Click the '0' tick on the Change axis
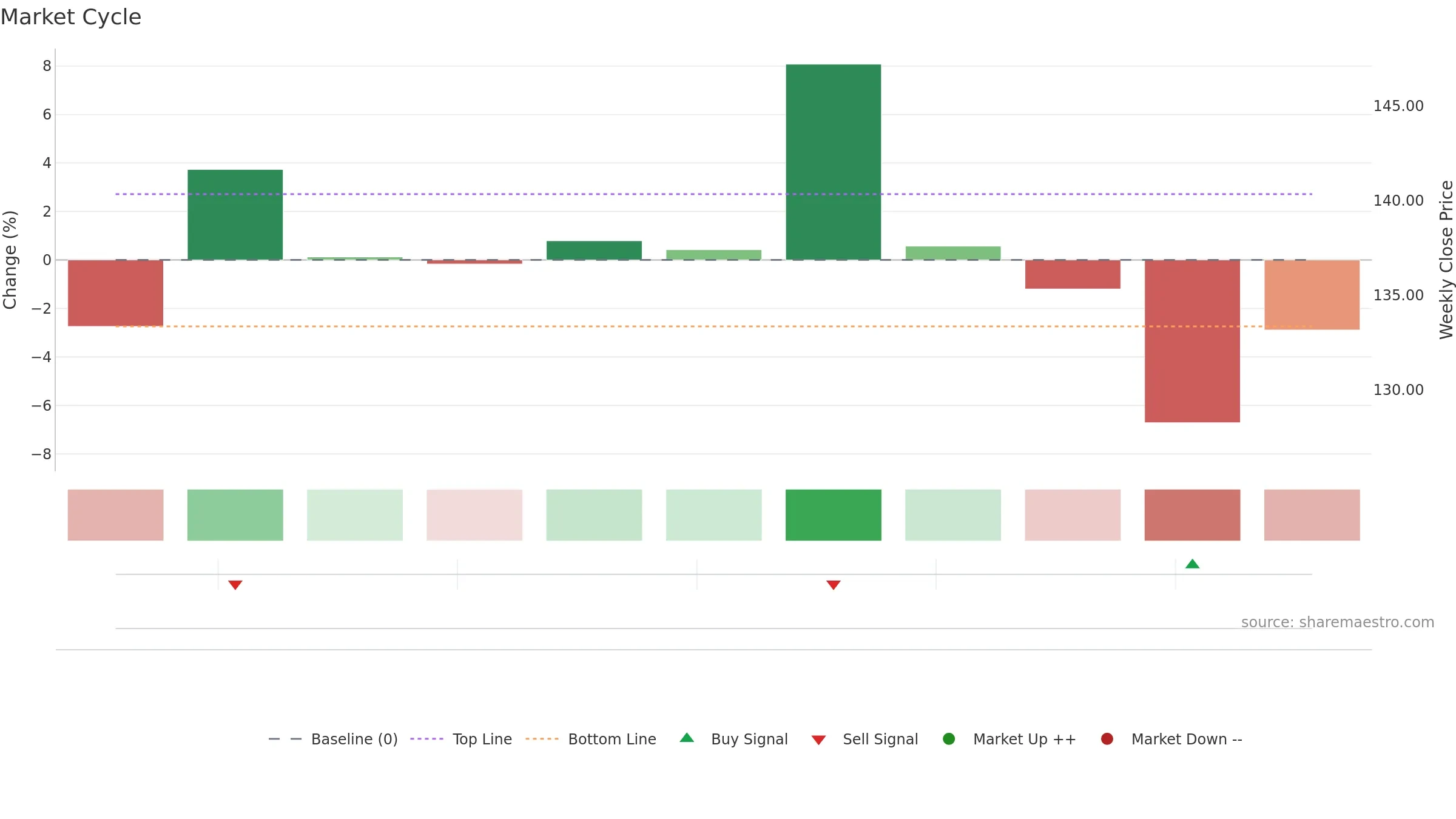Image resolution: width=1456 pixels, height=819 pixels. click(x=47, y=260)
